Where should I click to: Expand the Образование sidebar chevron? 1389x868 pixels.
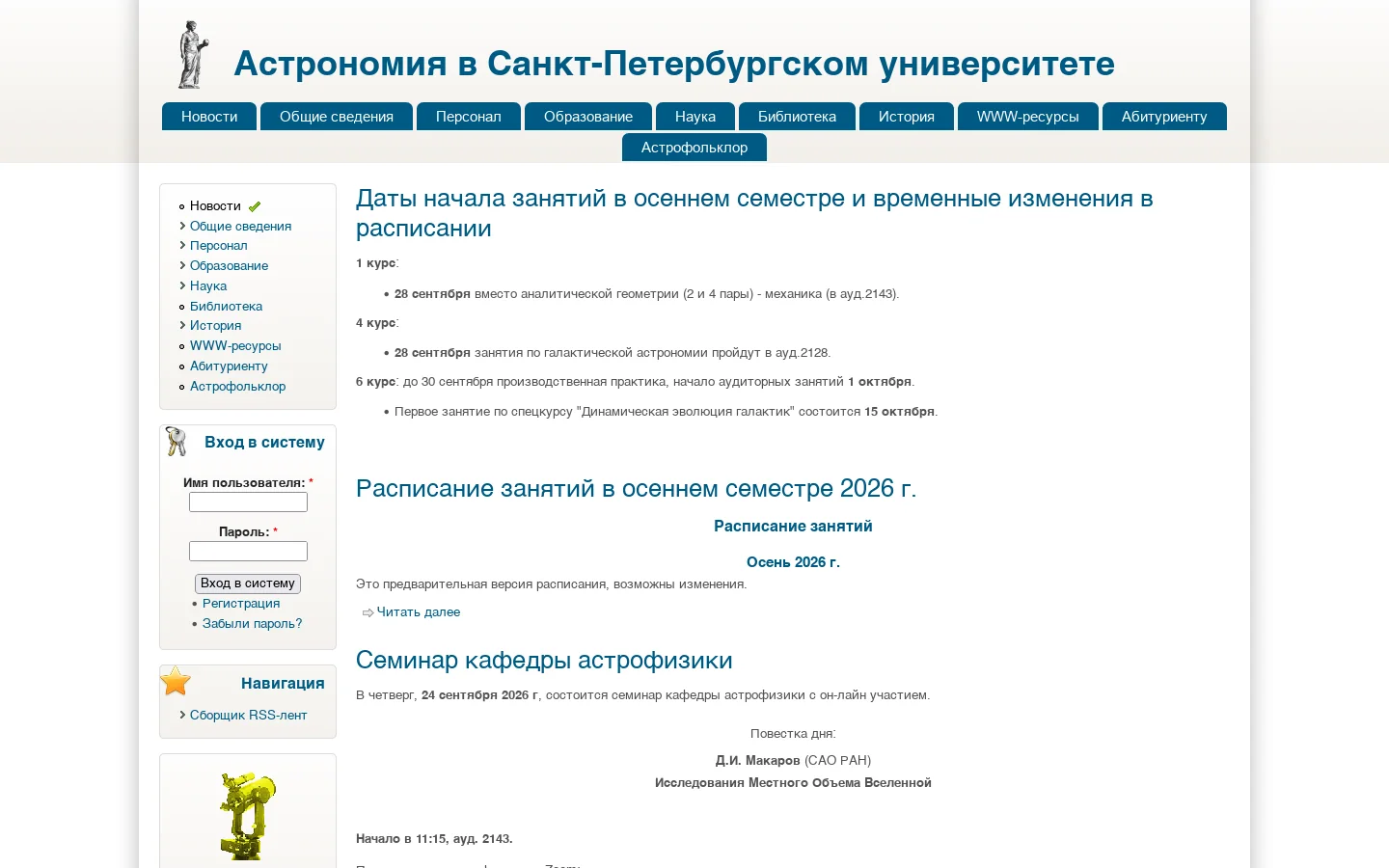tap(182, 265)
